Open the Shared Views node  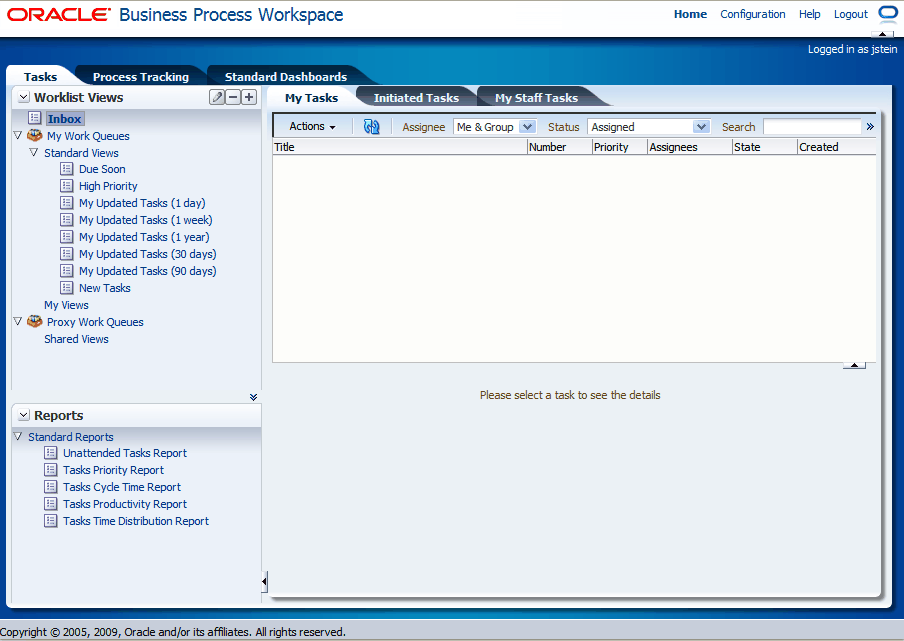76,339
